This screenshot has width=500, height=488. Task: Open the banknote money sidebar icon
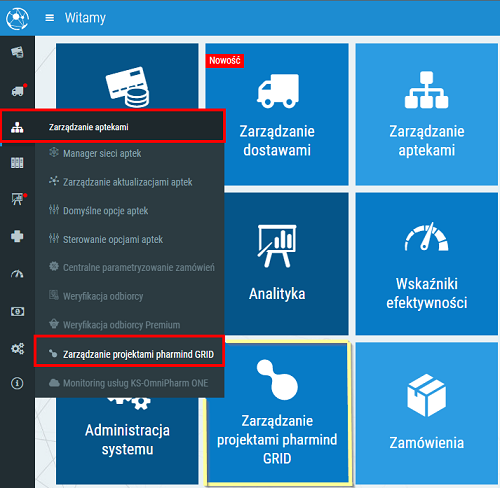(x=17, y=312)
